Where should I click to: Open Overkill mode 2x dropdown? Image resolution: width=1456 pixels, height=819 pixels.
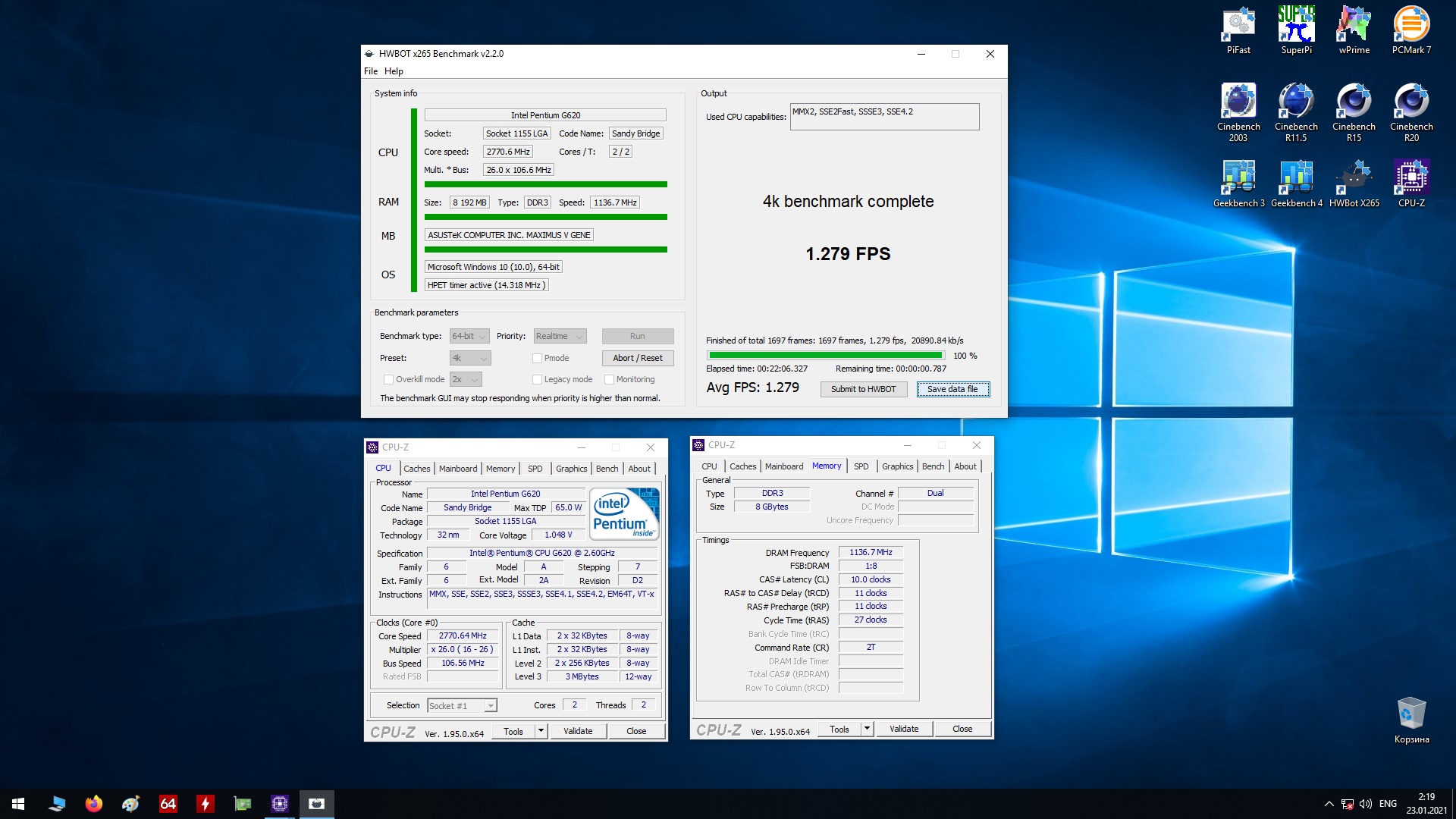(x=466, y=379)
